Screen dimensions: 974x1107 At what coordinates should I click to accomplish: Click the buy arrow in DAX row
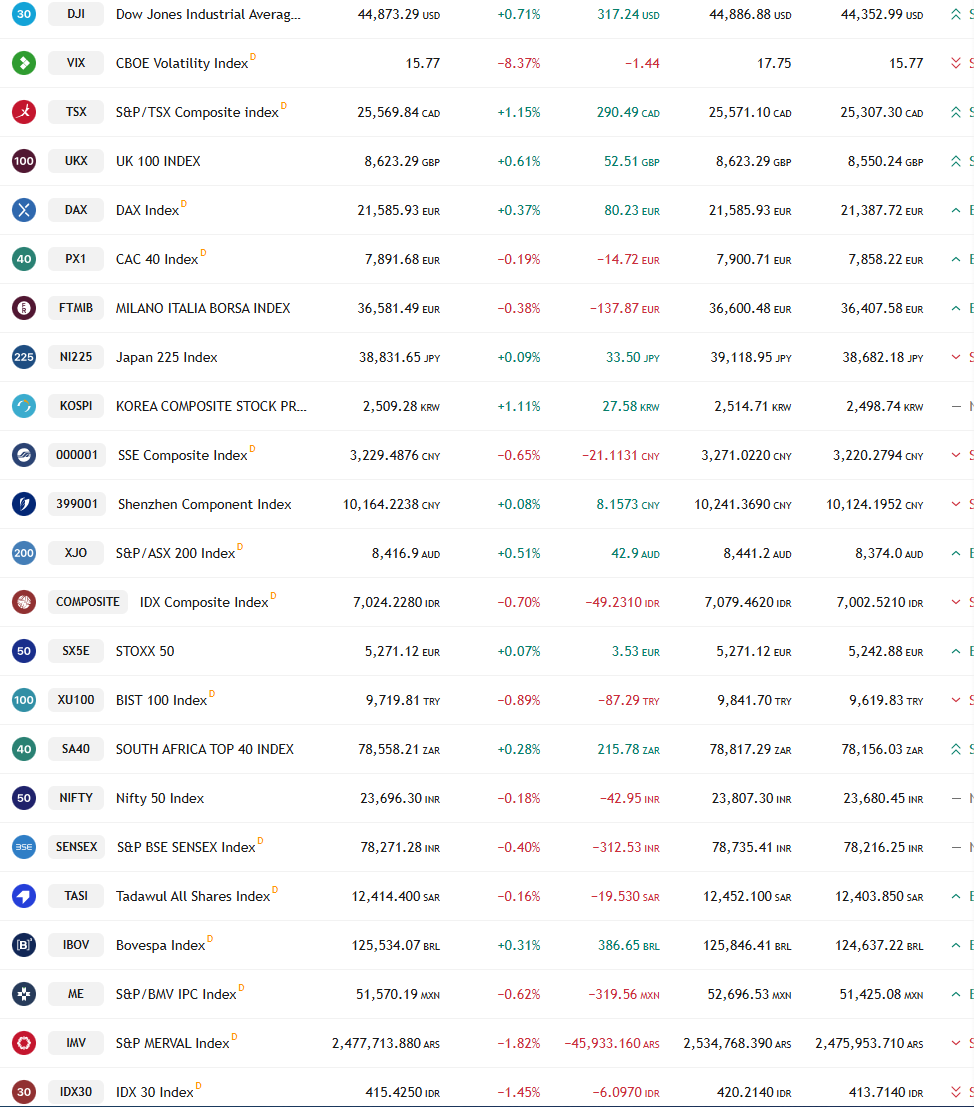point(956,210)
